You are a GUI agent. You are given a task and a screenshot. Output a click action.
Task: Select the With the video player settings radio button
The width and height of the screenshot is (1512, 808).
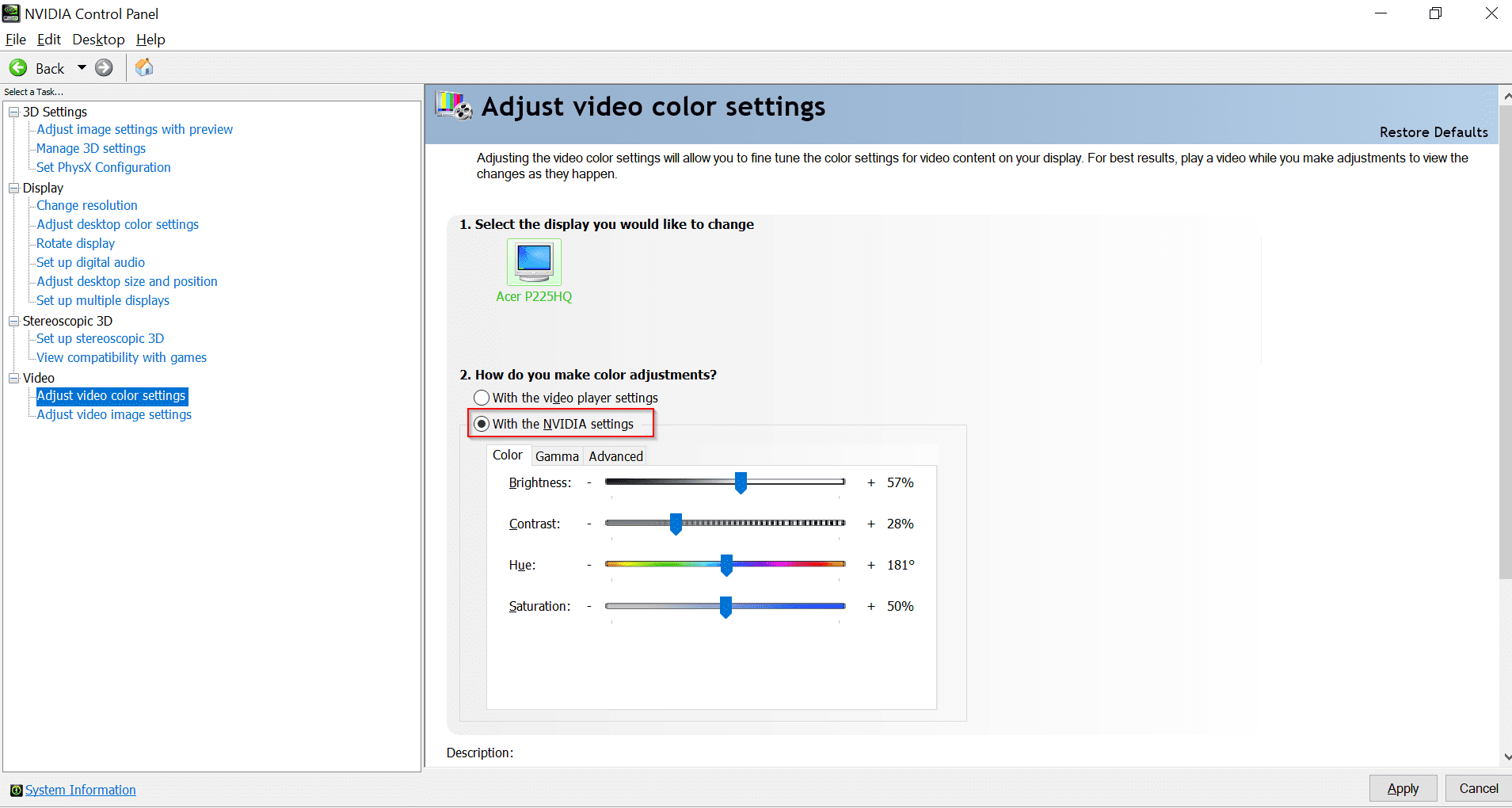pyautogui.click(x=482, y=398)
